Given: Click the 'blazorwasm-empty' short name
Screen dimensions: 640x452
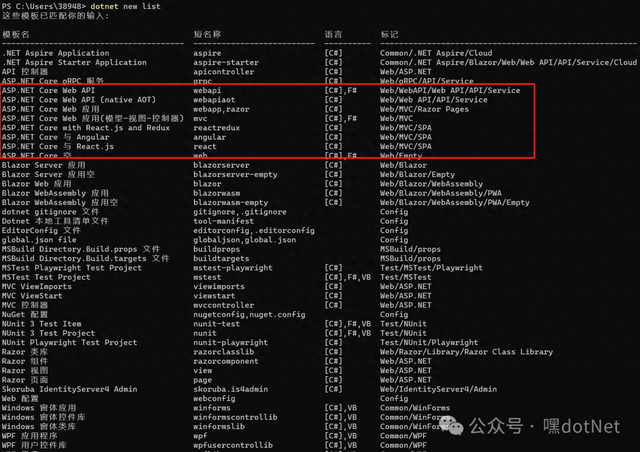Looking at the screenshot, I should (231, 203).
